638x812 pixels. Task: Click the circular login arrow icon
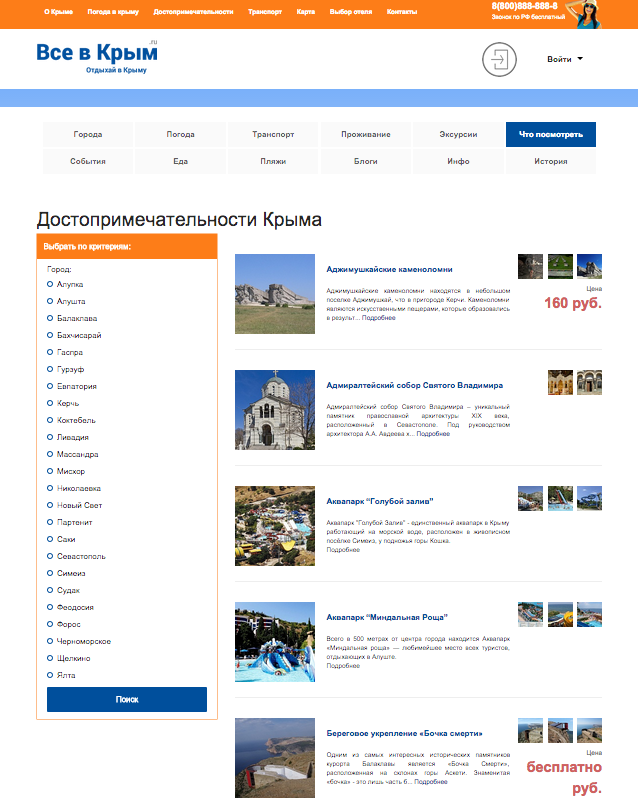(499, 60)
